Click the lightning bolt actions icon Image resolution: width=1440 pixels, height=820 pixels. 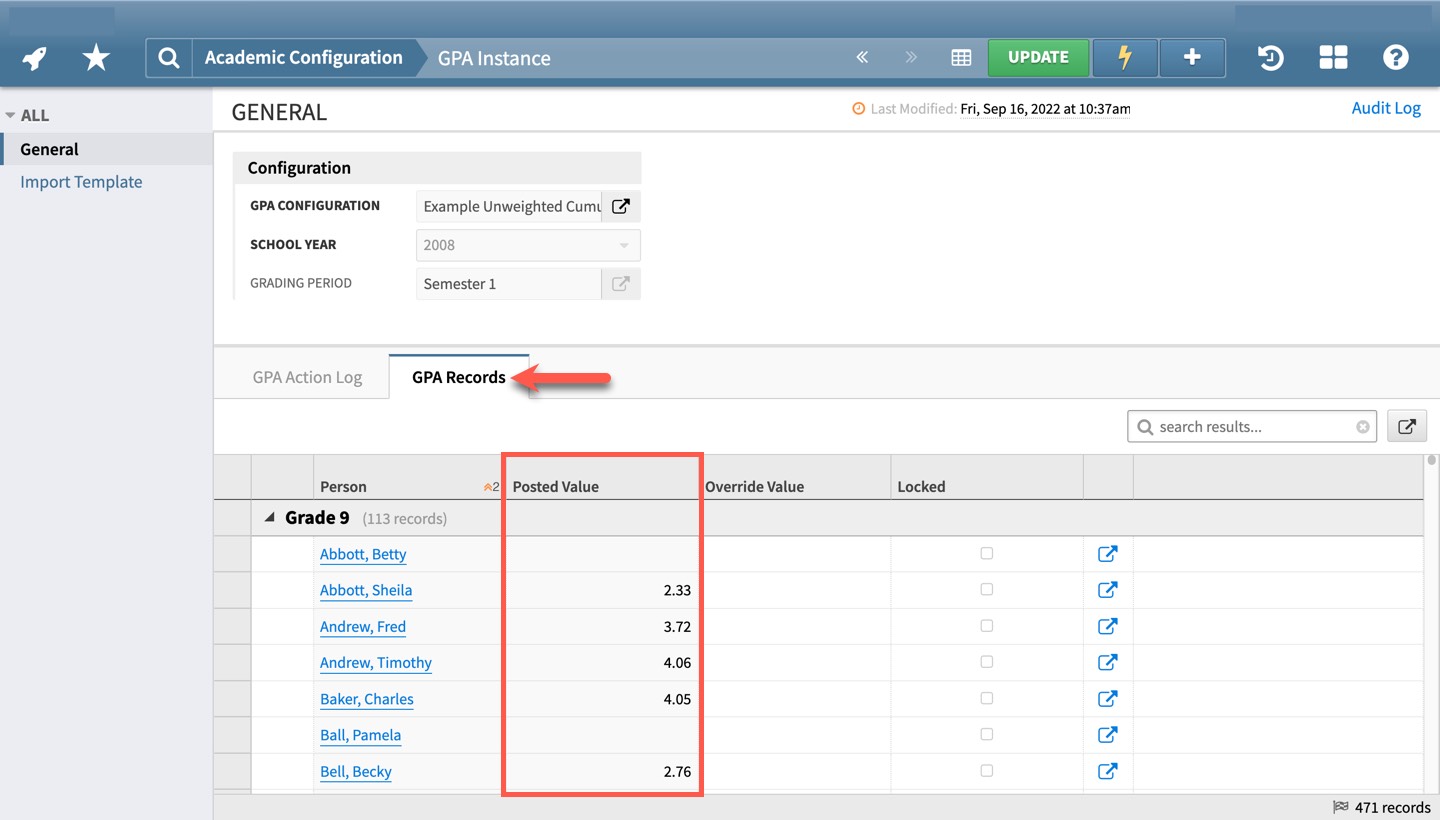point(1124,58)
